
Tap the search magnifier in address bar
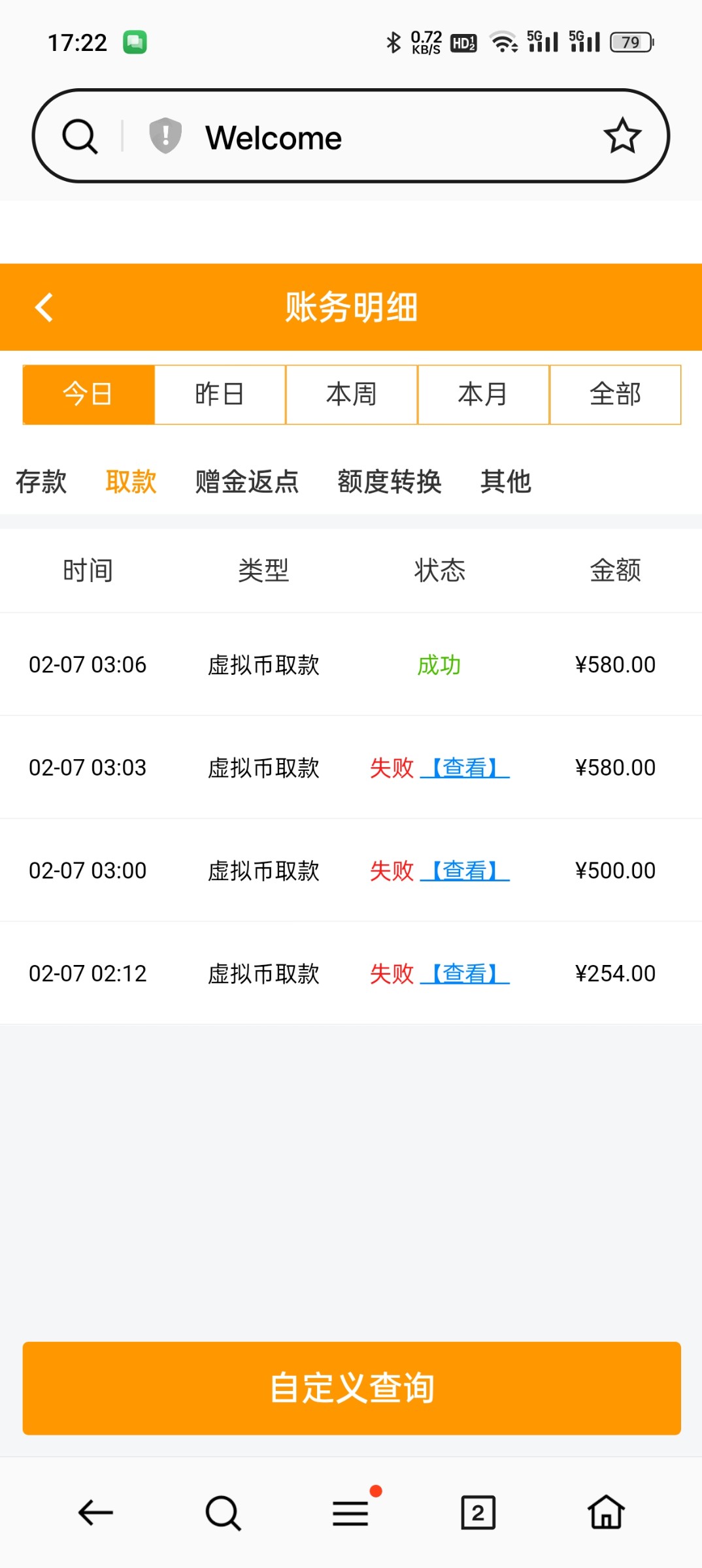coord(80,137)
